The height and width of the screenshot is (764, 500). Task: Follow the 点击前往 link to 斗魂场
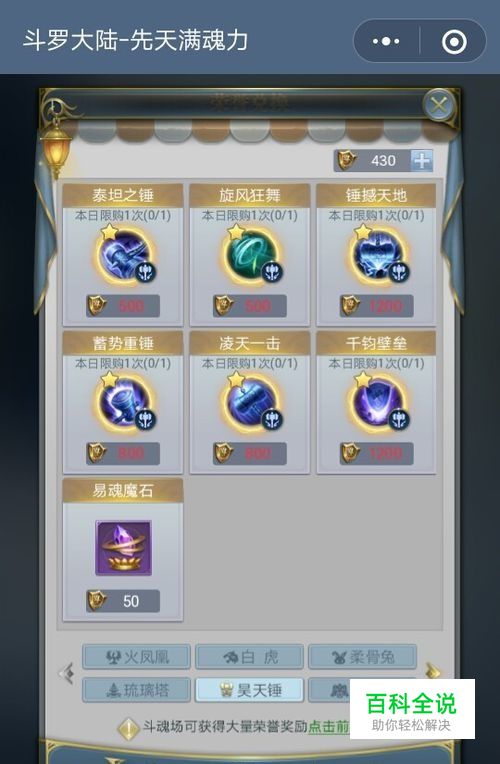click(329, 726)
